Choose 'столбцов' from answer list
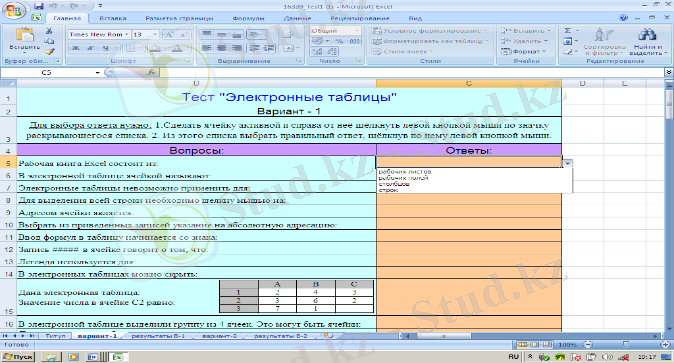Viewport: 674px width, 363px height. point(394,184)
